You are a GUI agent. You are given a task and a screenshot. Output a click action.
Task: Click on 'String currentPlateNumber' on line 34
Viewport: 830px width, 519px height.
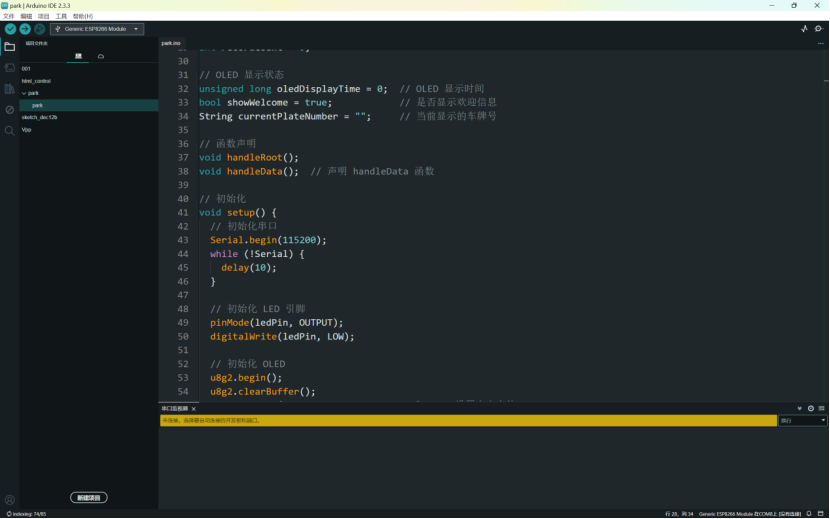pos(268,116)
